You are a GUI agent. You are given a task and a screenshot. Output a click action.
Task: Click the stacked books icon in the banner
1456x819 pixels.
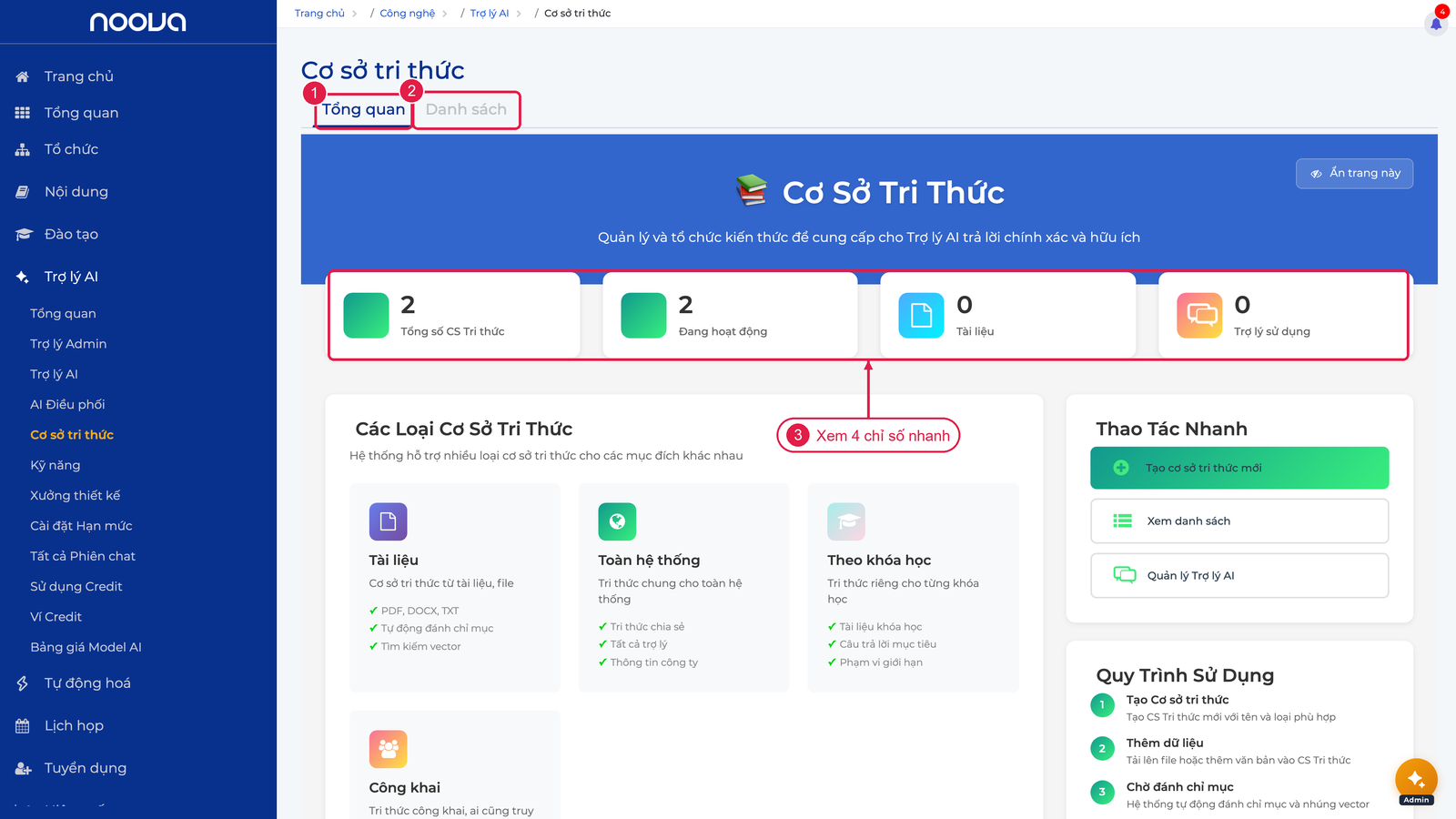pos(752,190)
